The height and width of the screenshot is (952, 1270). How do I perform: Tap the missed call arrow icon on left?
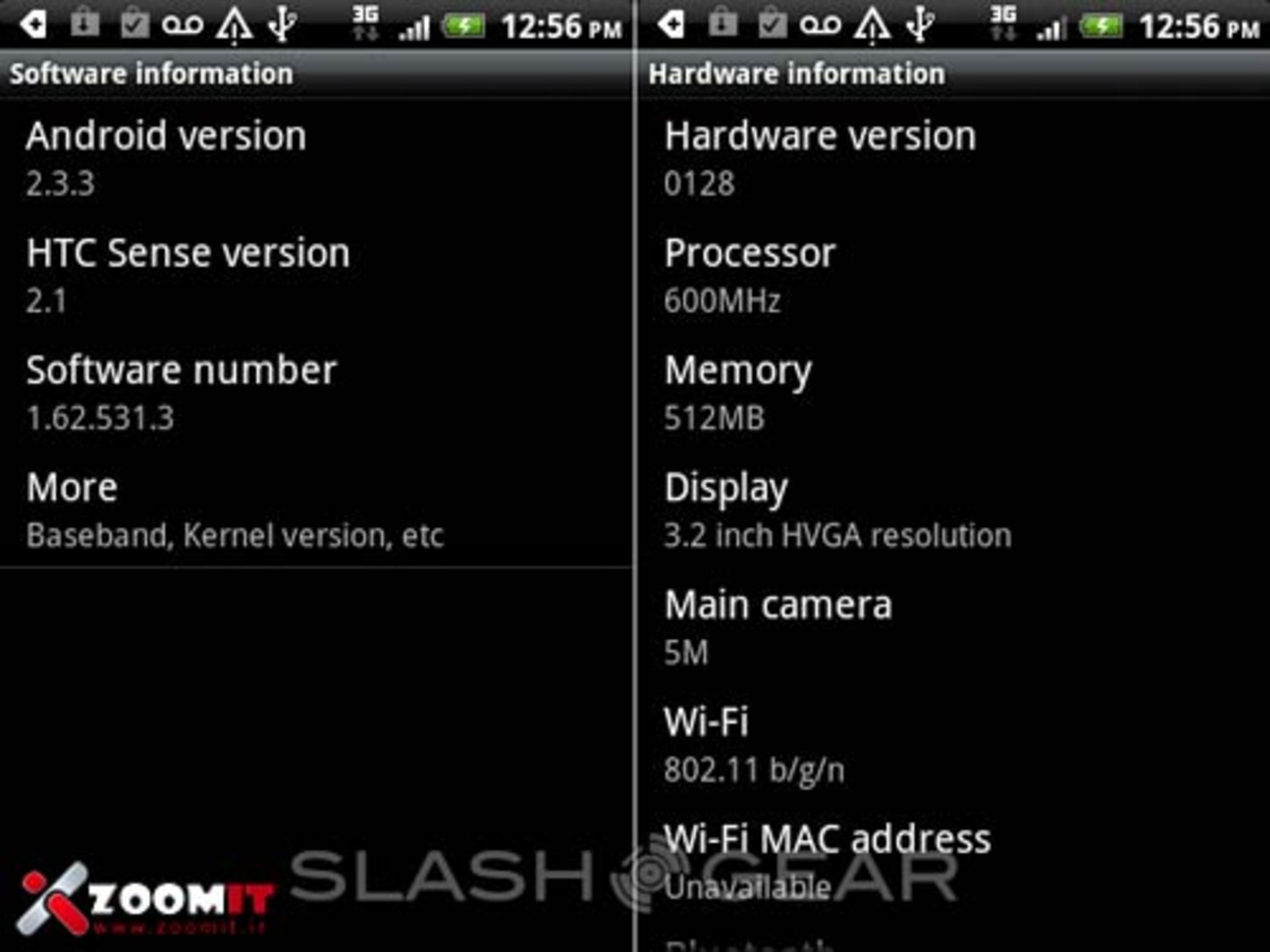tap(33, 25)
